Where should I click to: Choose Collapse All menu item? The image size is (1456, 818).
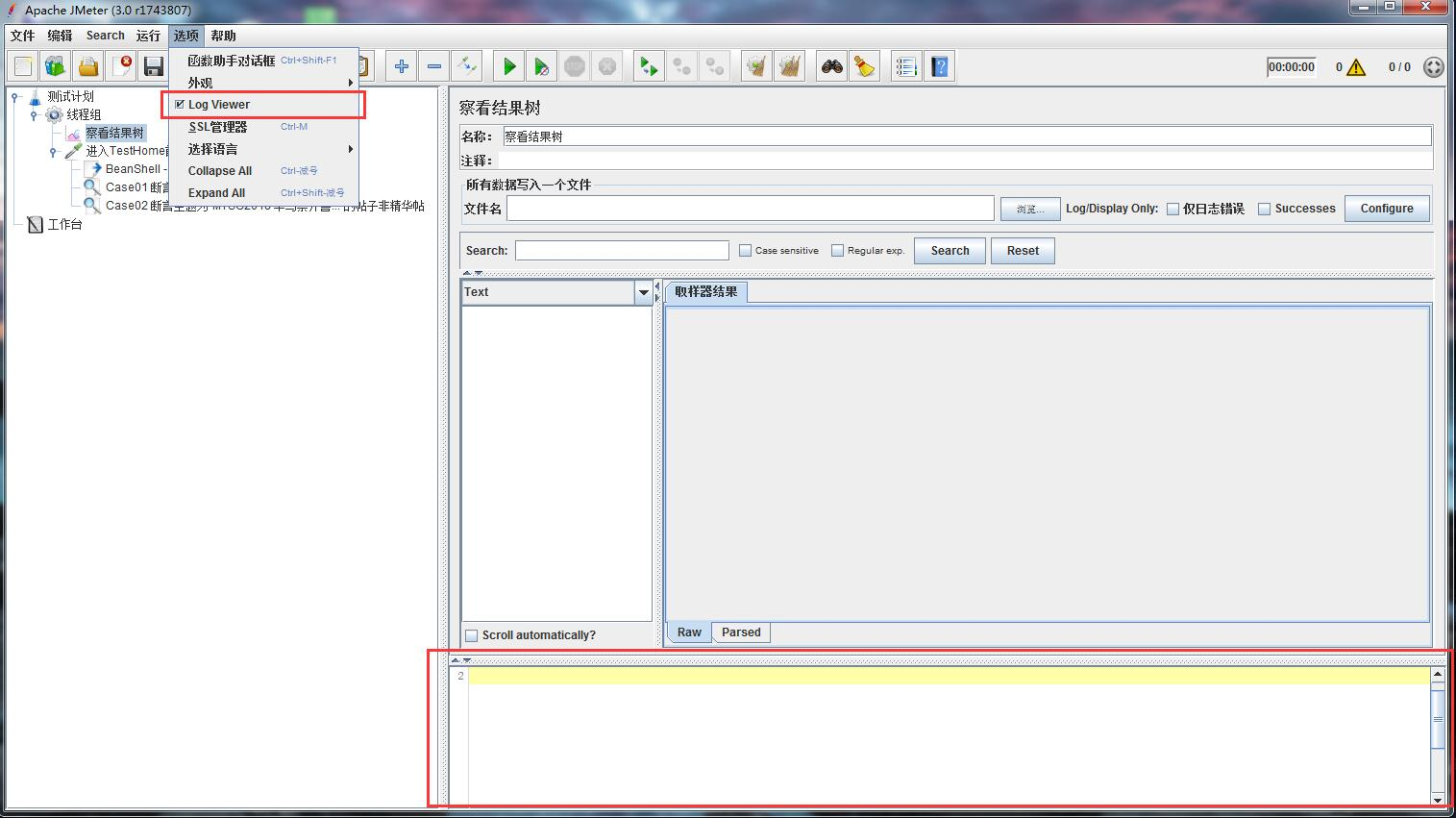point(263,171)
